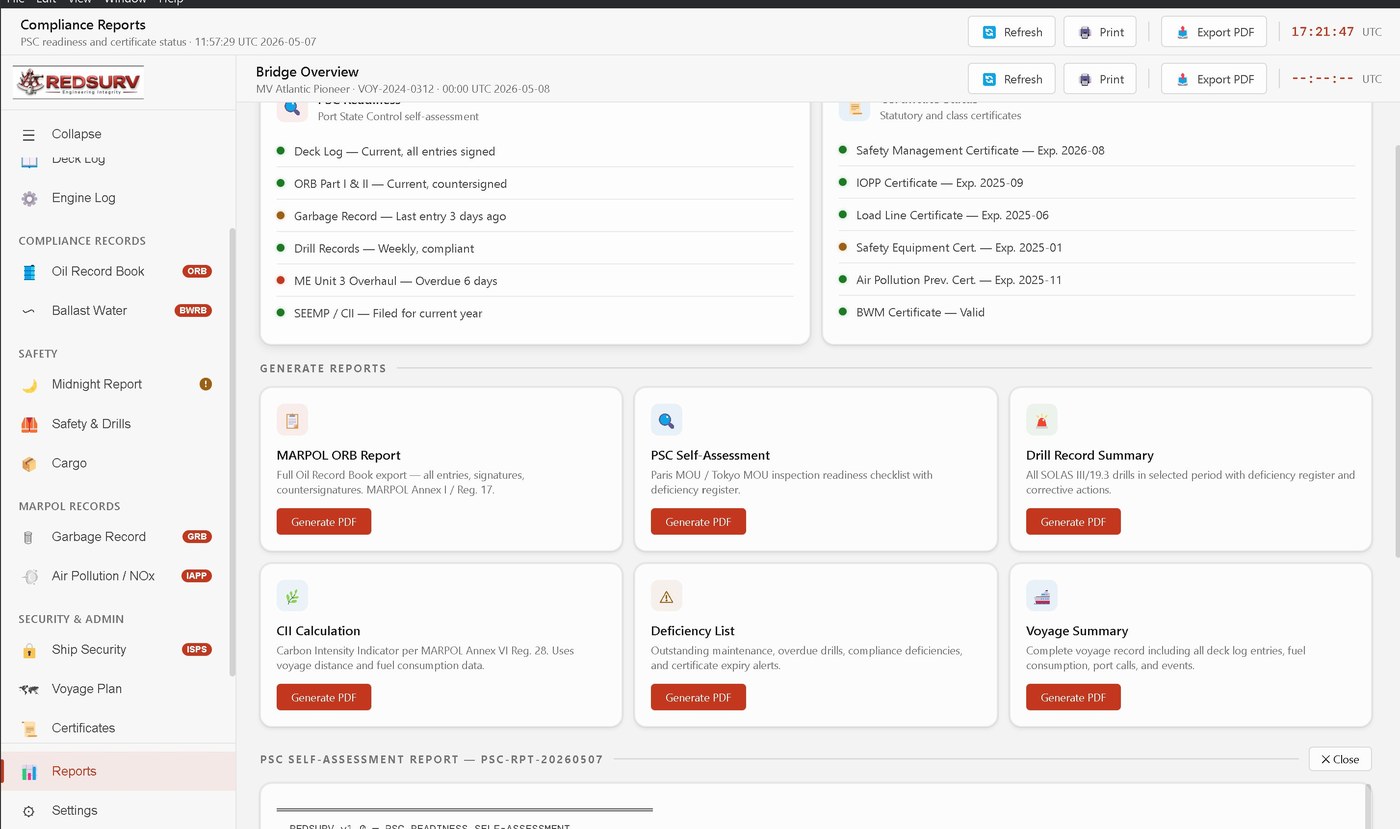
Task: Generate PDF for Deficiency List
Action: click(x=698, y=698)
